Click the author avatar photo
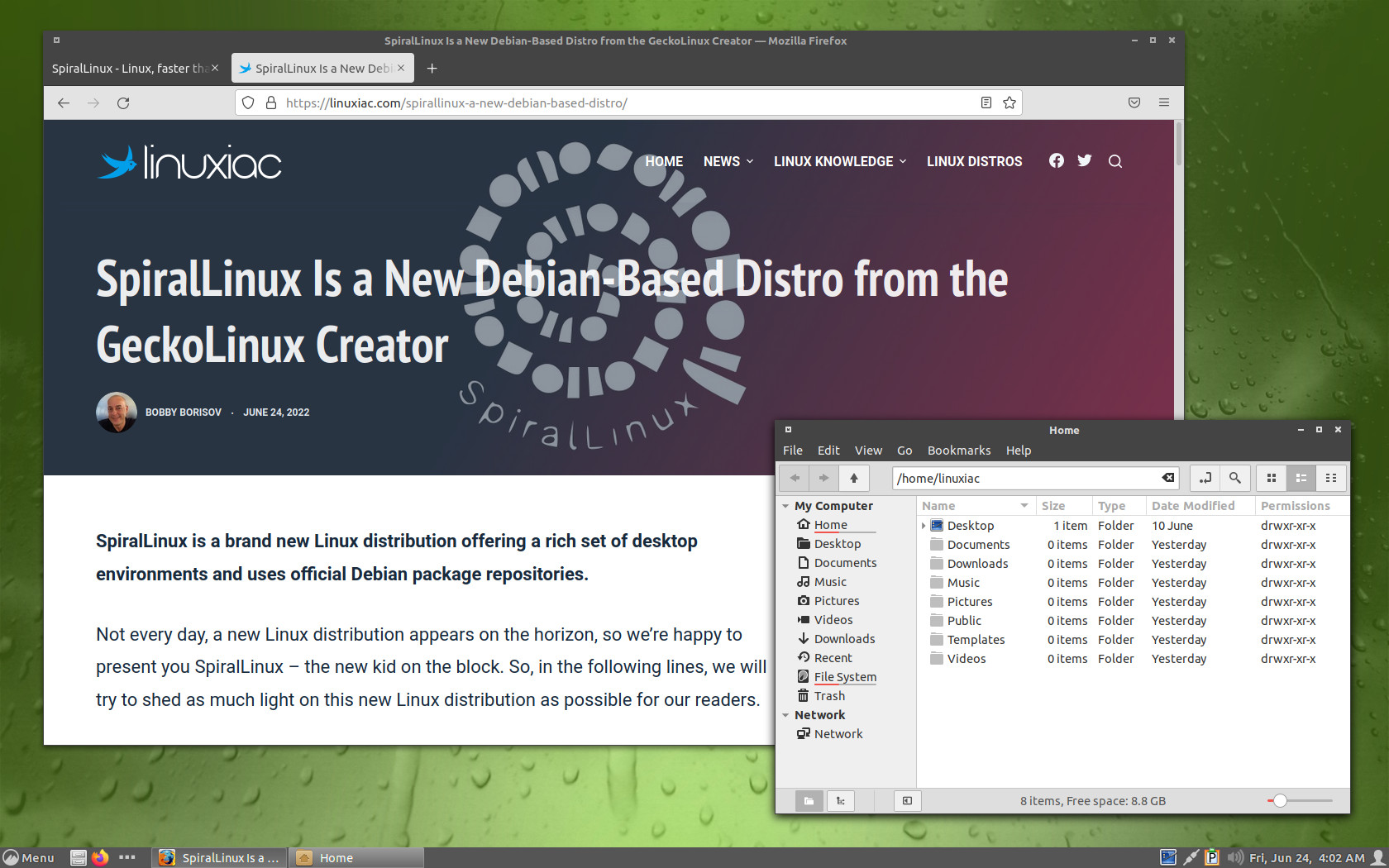 tap(117, 412)
